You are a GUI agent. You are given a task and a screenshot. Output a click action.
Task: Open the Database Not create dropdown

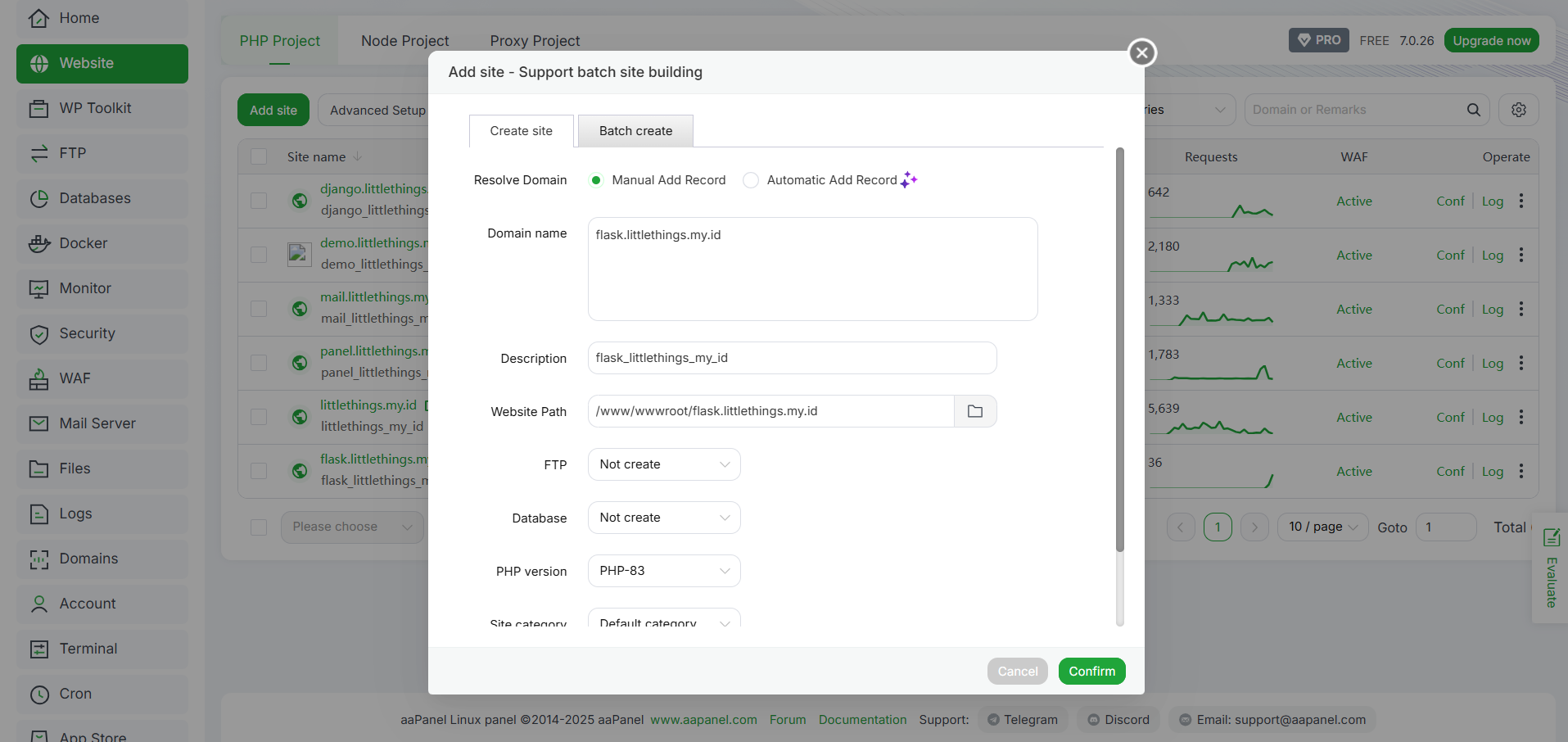click(x=664, y=518)
